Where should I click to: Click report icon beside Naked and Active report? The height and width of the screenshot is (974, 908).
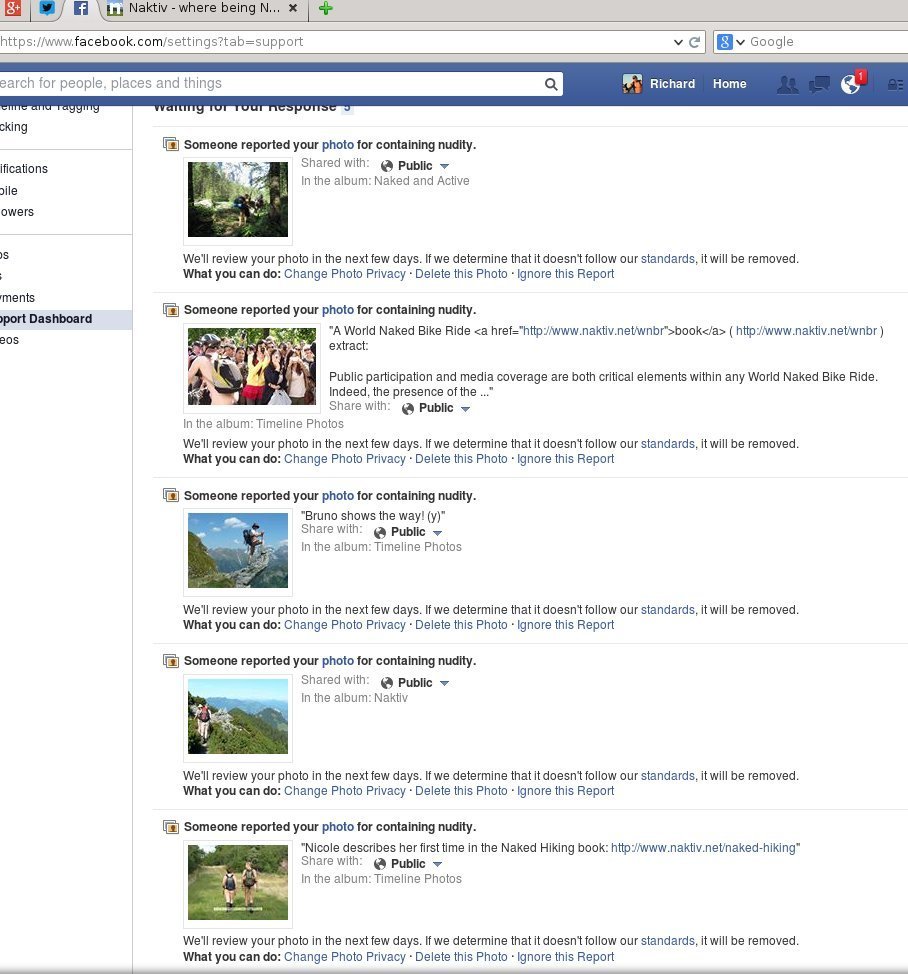(171, 144)
